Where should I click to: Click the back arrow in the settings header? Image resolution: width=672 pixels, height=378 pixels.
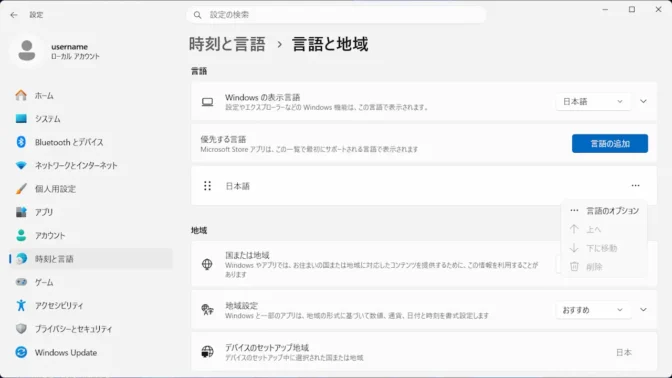click(14, 15)
